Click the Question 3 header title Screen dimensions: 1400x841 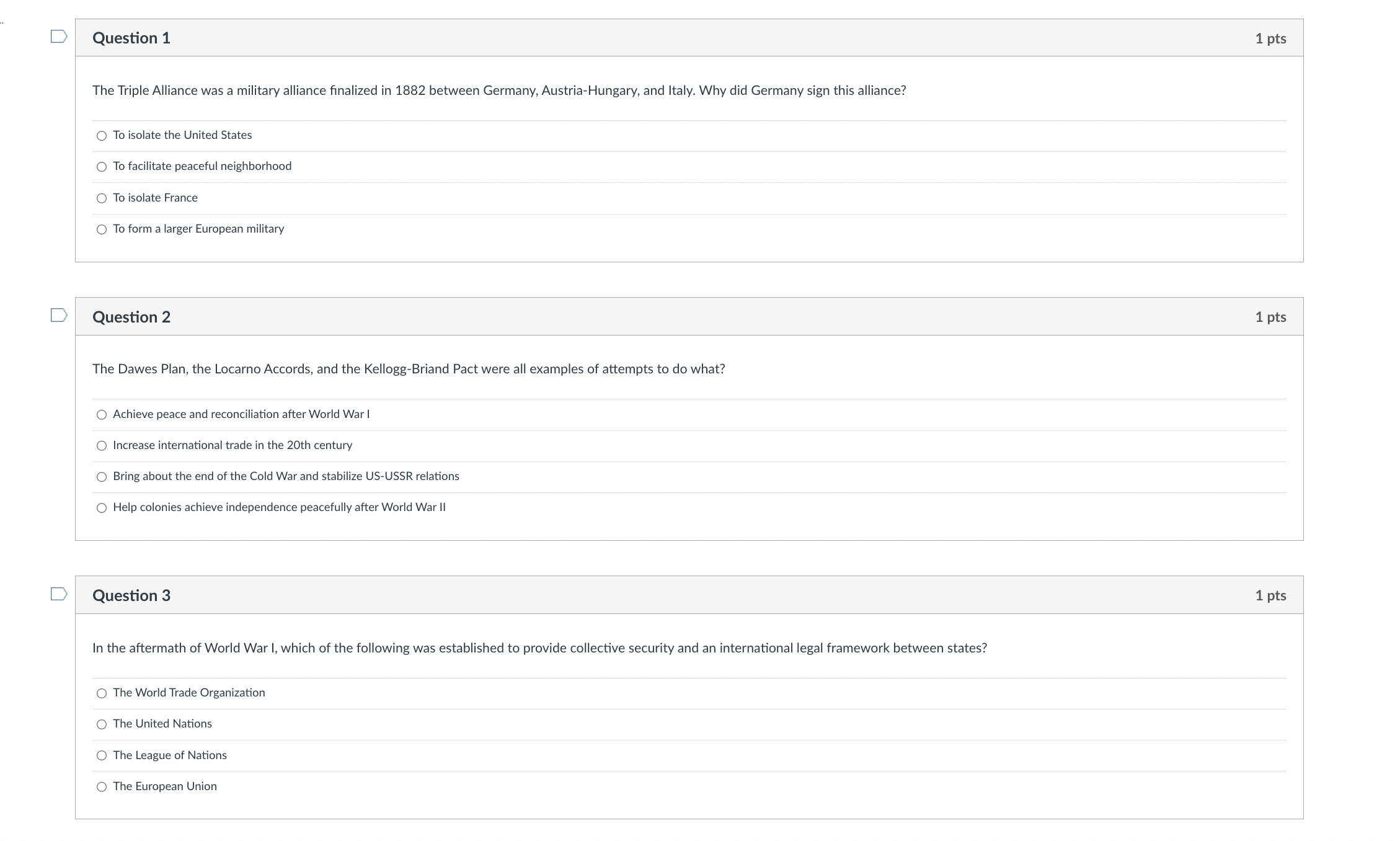(131, 595)
